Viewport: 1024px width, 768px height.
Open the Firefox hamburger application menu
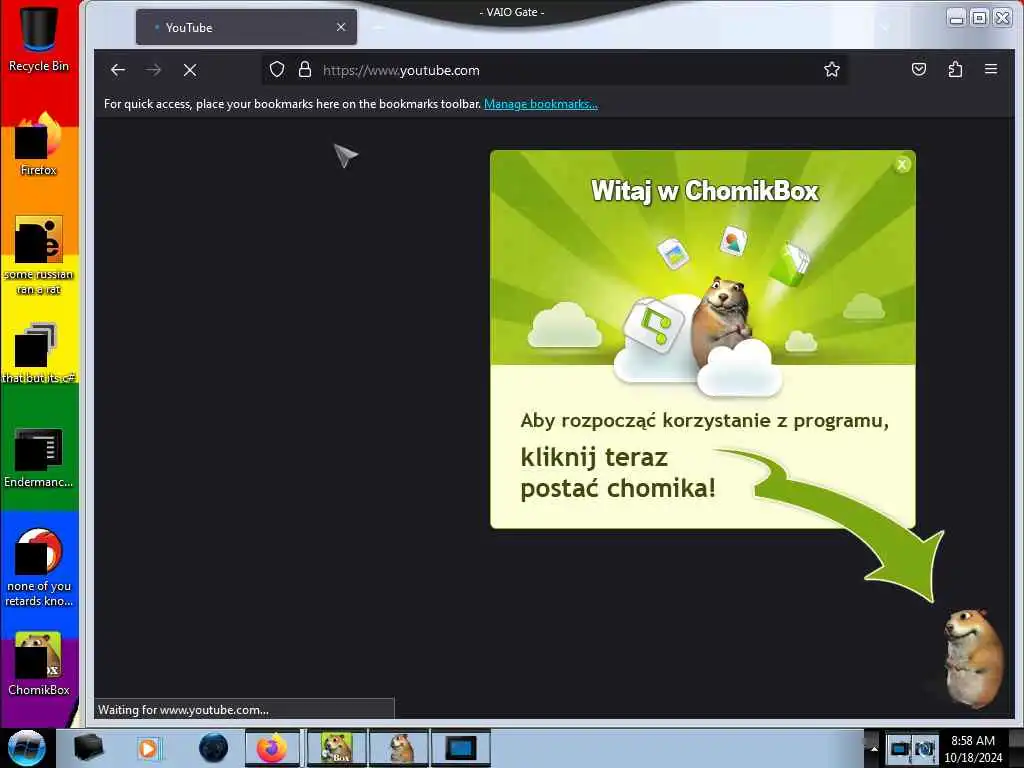991,69
